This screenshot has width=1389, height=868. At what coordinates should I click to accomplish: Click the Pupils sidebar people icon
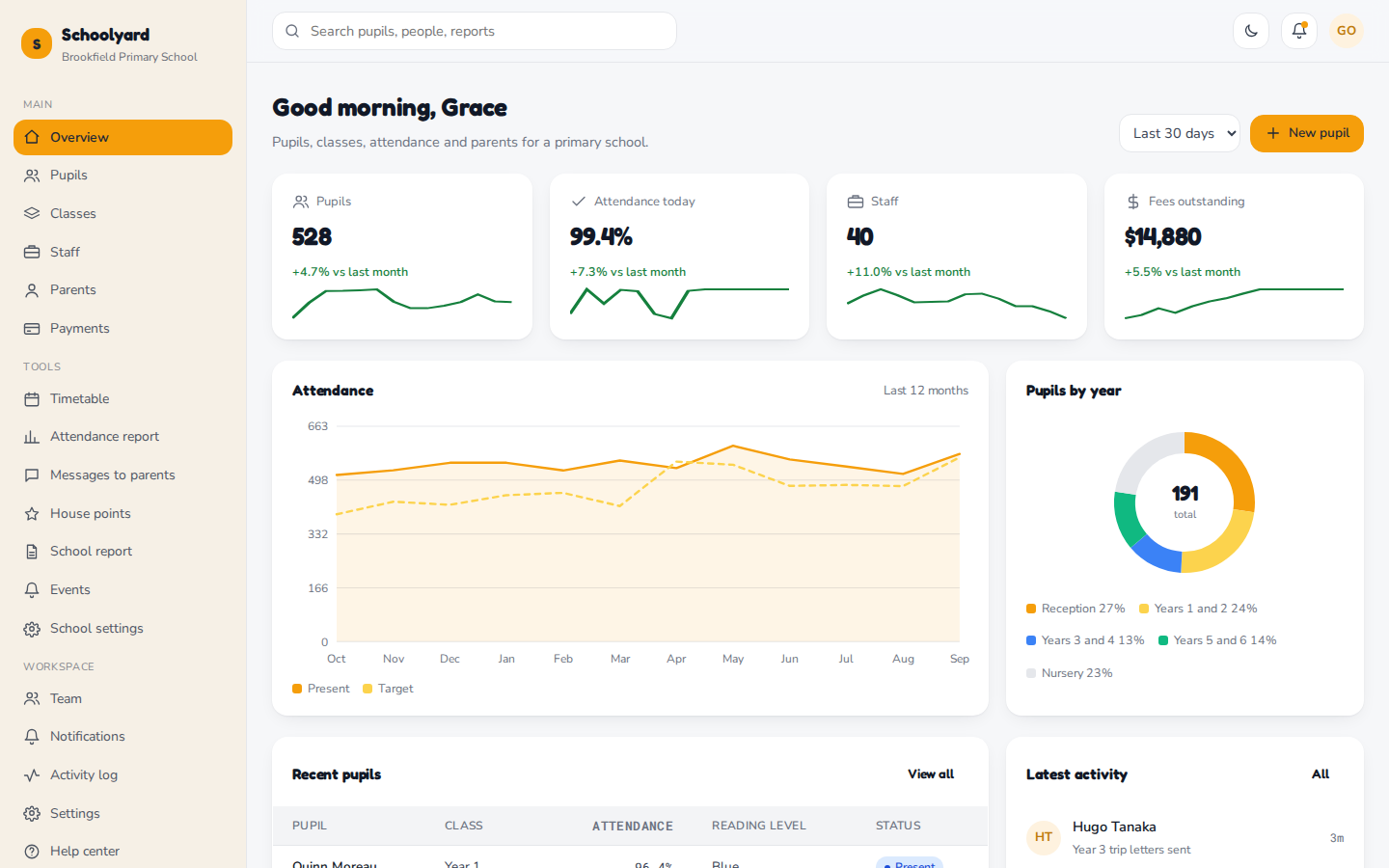[x=32, y=176]
